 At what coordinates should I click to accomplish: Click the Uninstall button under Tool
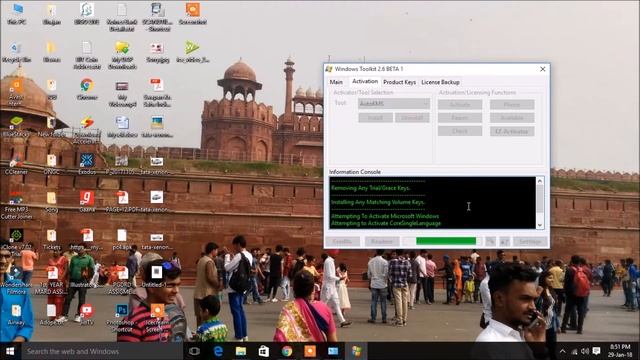[x=412, y=118]
